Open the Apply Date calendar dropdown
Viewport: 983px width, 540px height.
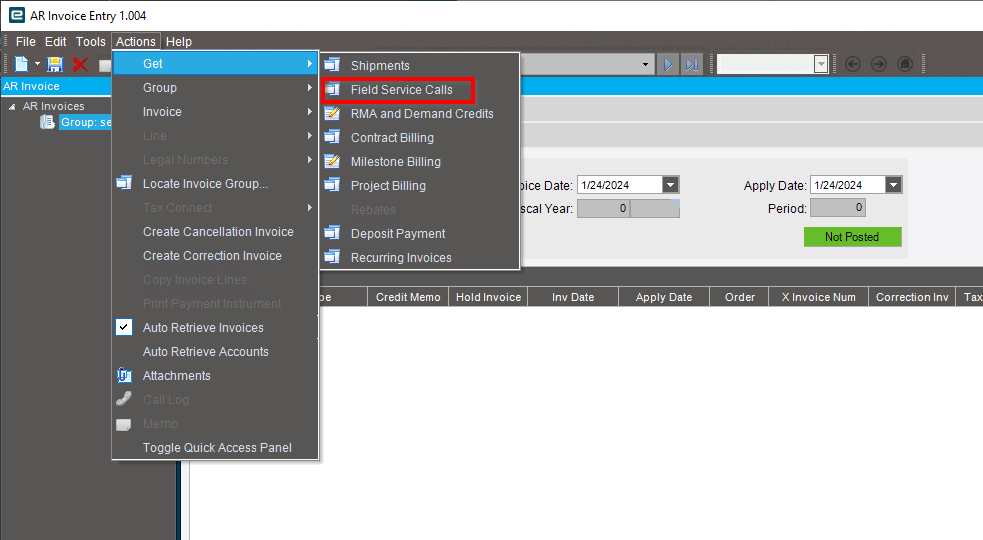[x=893, y=184]
